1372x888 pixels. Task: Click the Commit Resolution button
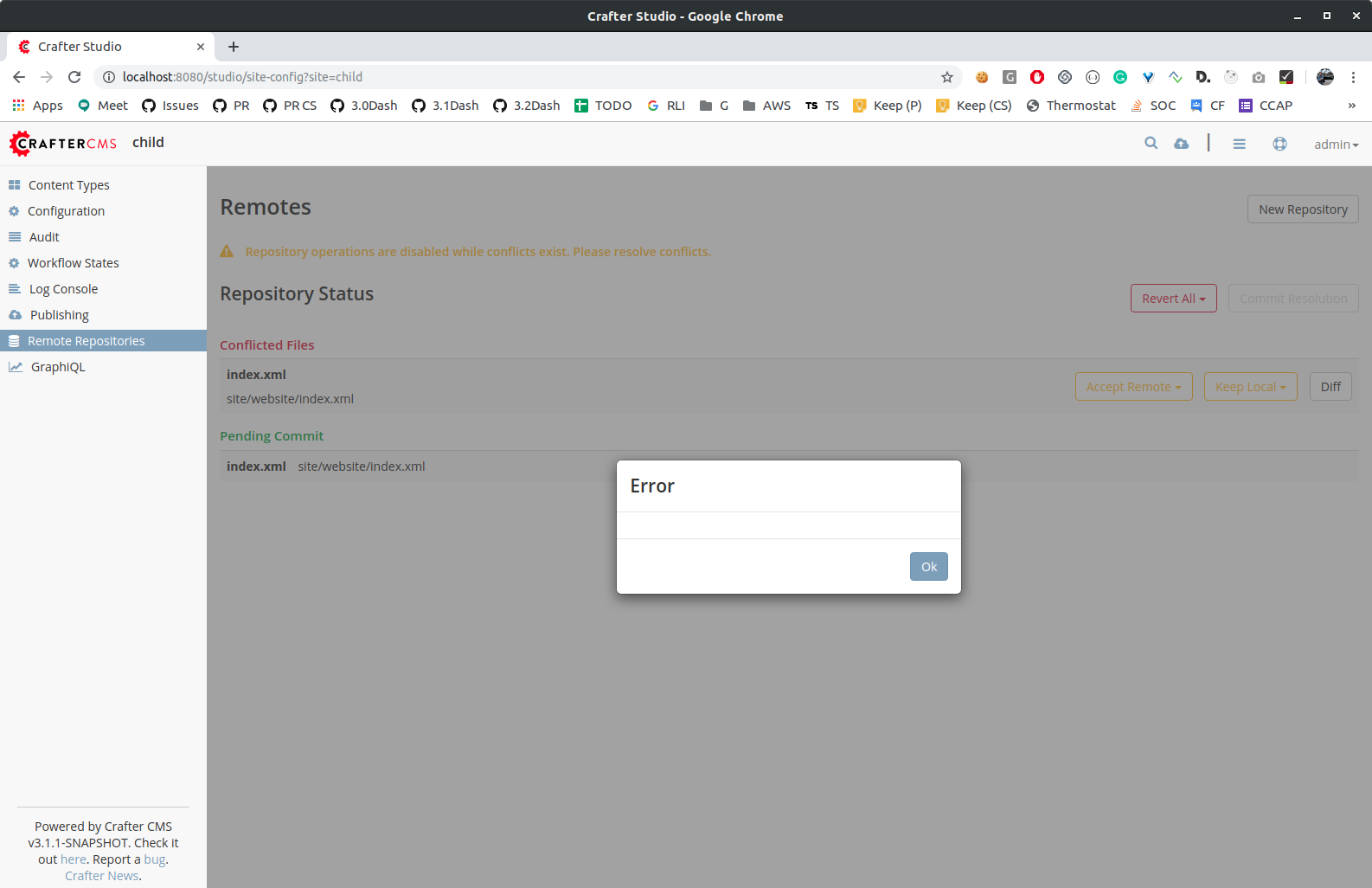[1293, 299]
